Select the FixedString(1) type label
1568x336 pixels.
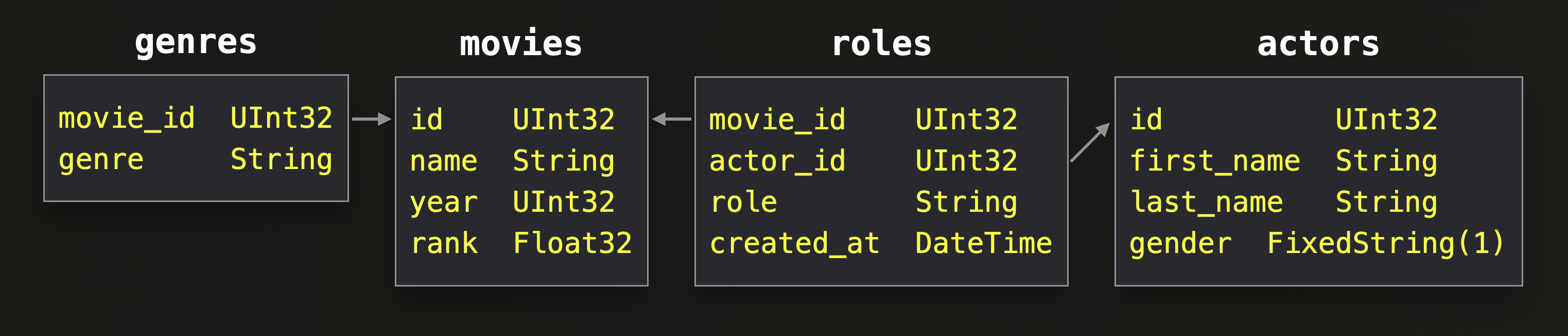tap(1385, 243)
